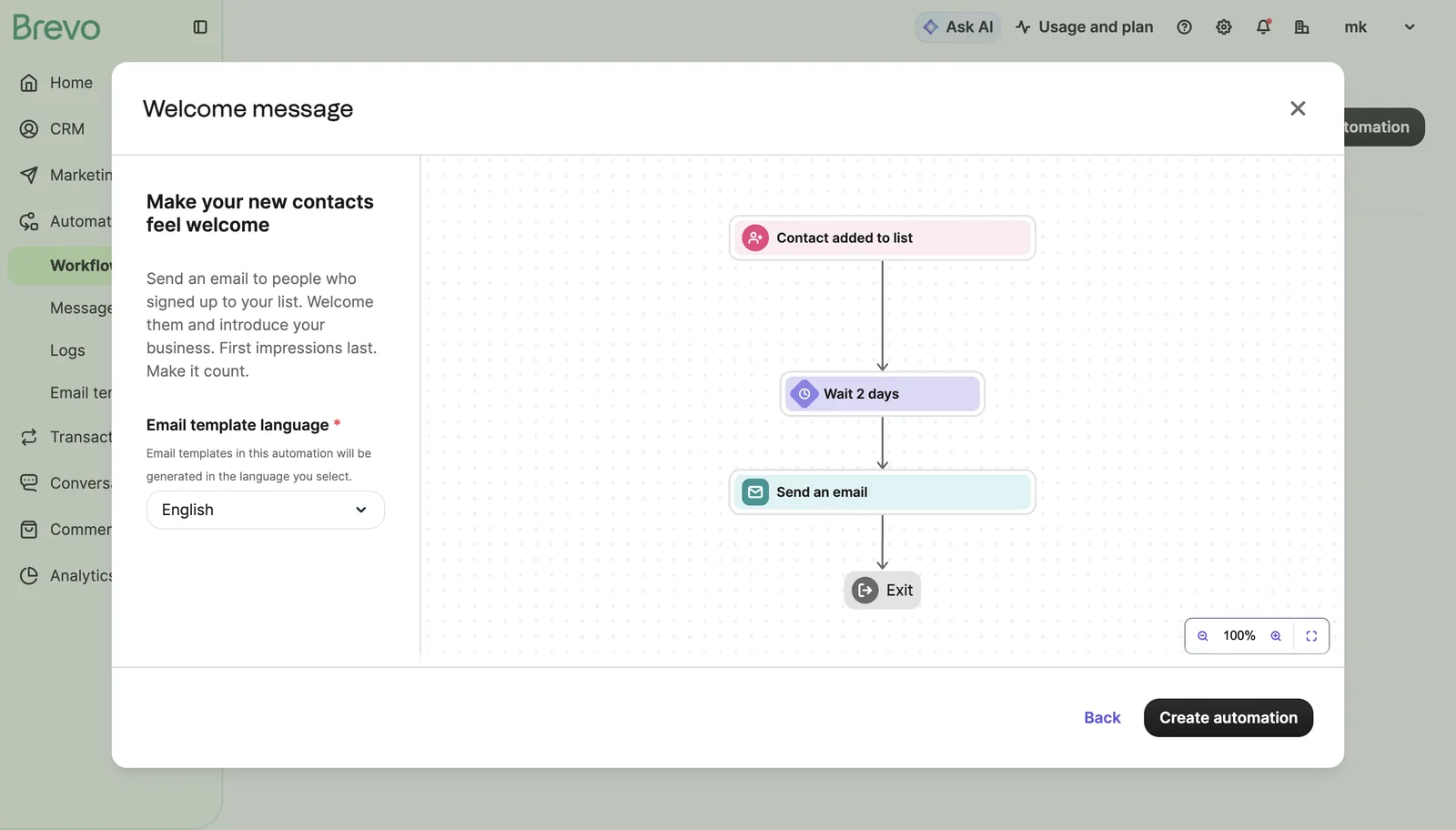Image resolution: width=1456 pixels, height=830 pixels.
Task: Click the Email template language label
Action: pyautogui.click(x=238, y=425)
